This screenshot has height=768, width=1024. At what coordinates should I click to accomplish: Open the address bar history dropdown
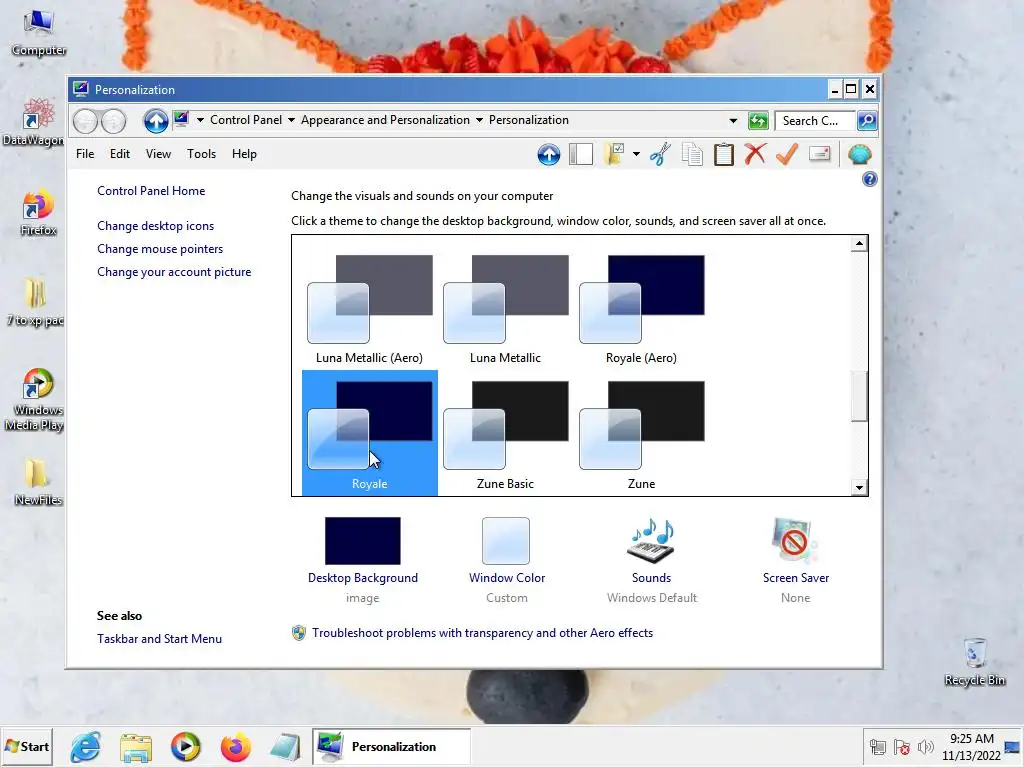point(733,121)
